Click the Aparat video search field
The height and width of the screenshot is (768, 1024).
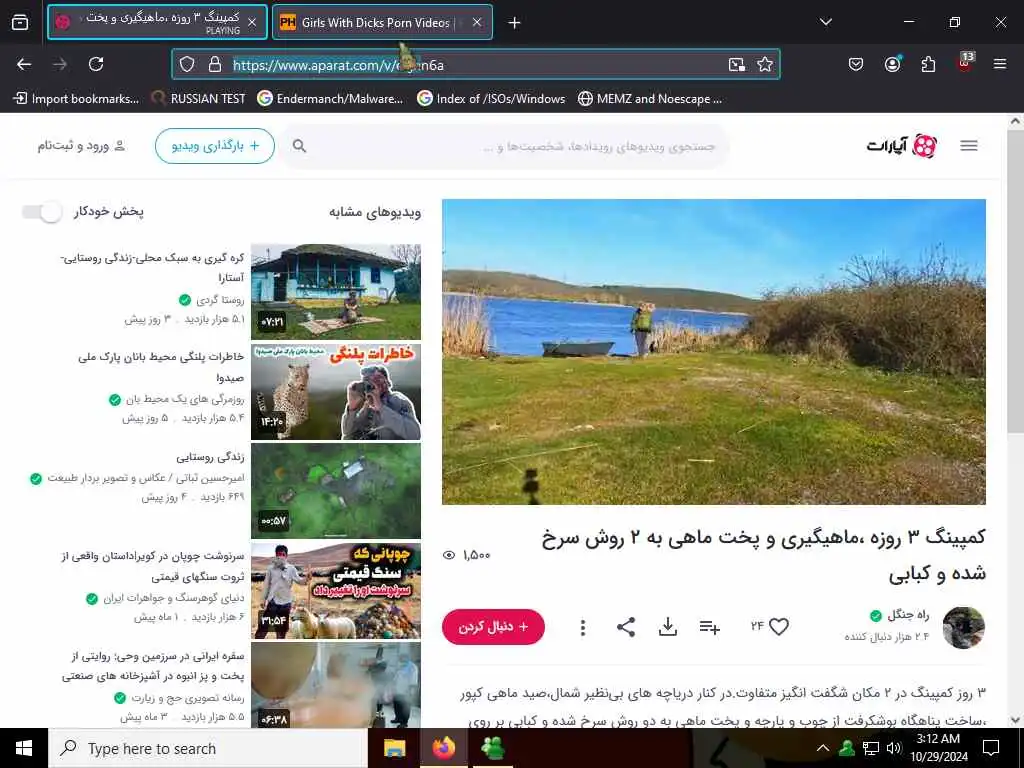(x=504, y=146)
